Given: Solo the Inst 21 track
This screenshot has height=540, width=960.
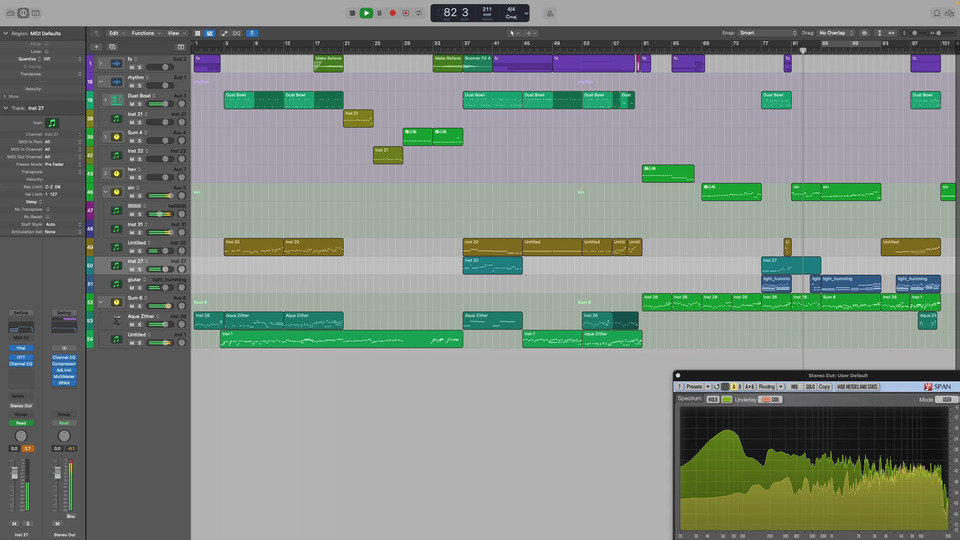Looking at the screenshot, I should pyautogui.click(x=140, y=122).
